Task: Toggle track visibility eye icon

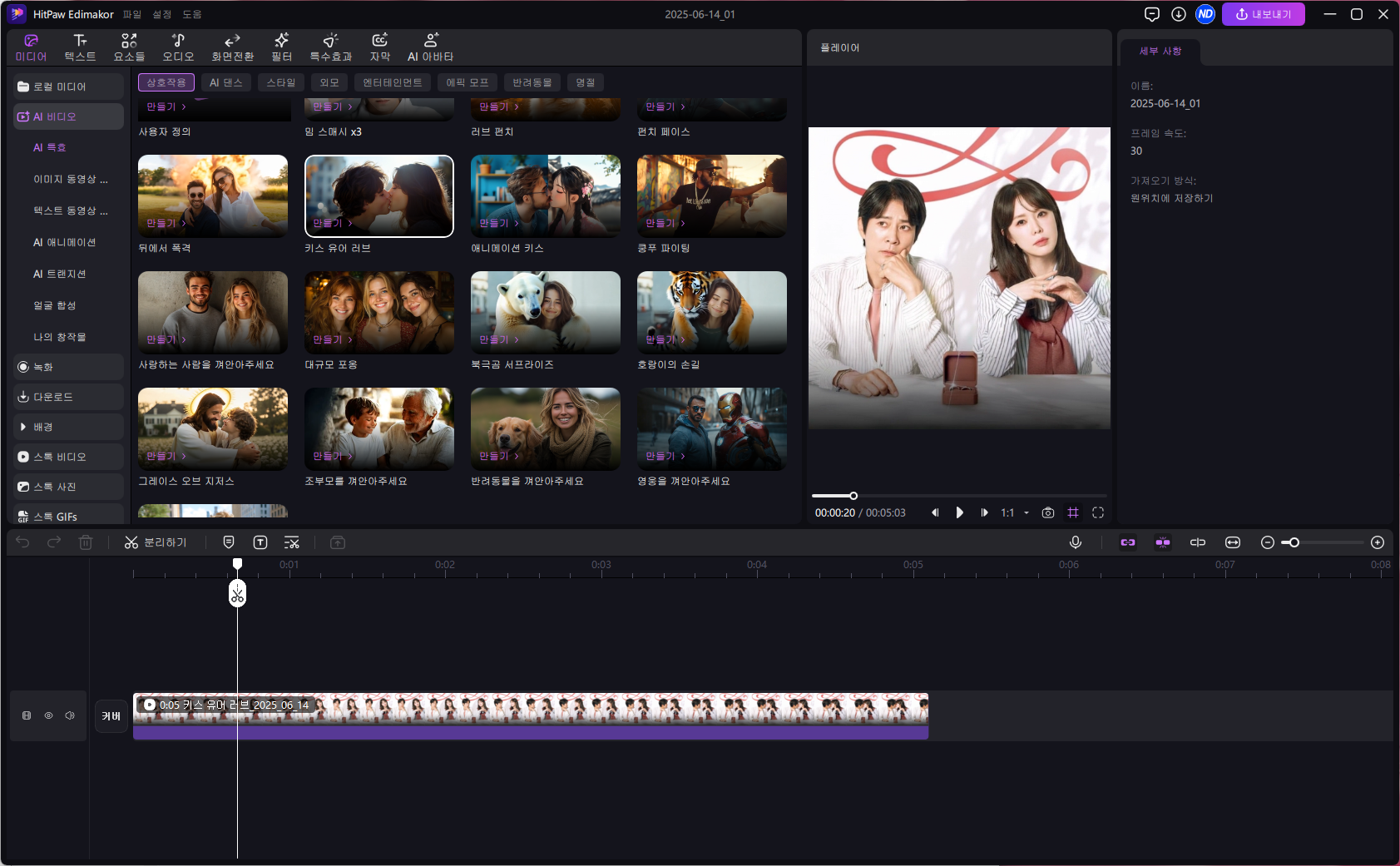Action: pyautogui.click(x=48, y=715)
